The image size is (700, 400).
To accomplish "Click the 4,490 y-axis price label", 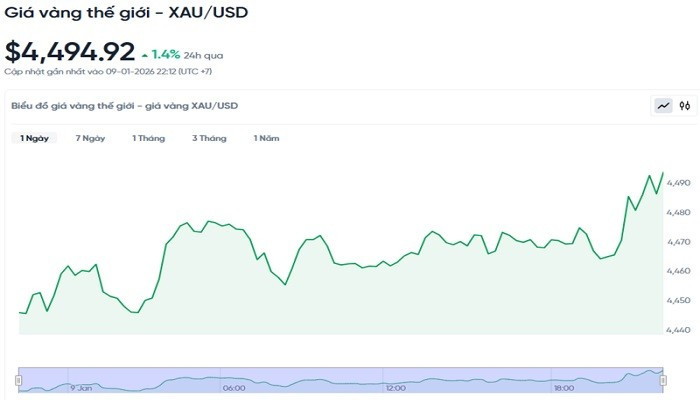I will 678,183.
